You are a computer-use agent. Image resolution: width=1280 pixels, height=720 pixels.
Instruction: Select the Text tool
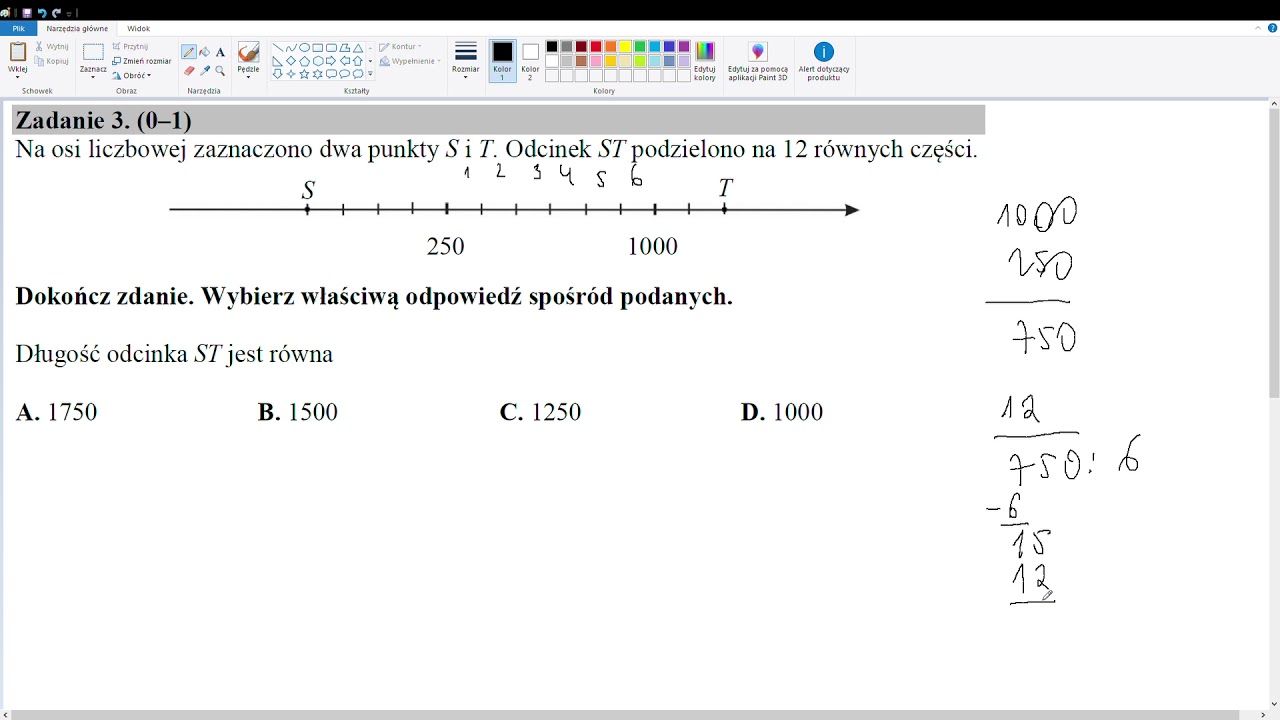point(220,52)
